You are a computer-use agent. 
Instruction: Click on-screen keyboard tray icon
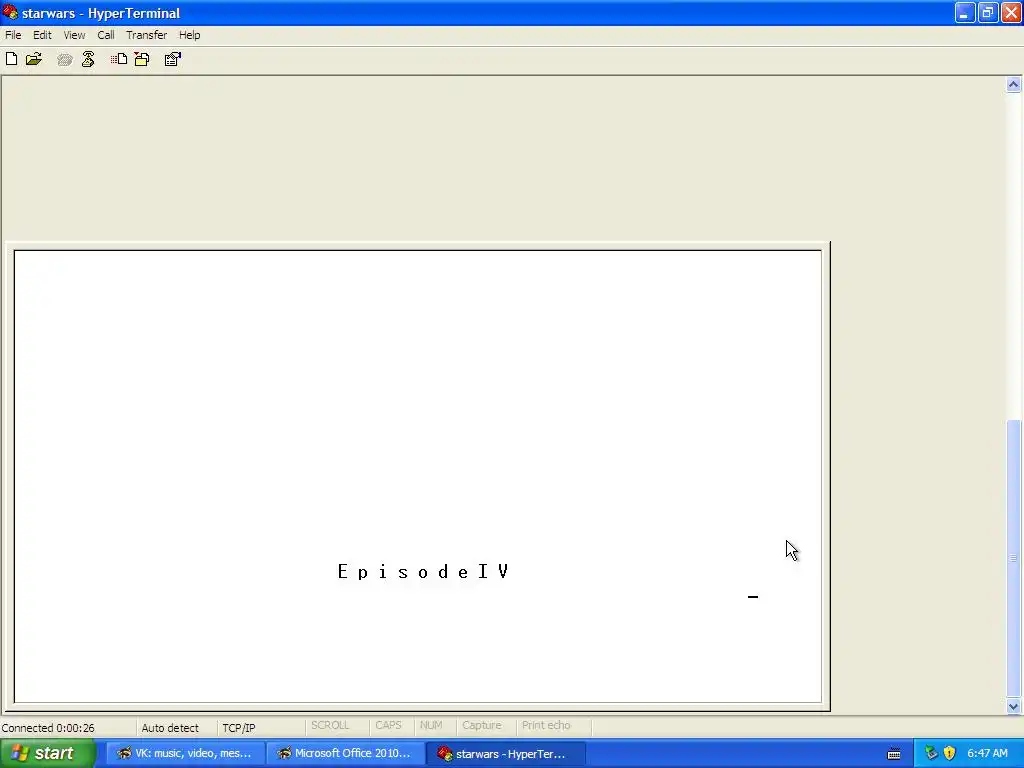tap(894, 754)
